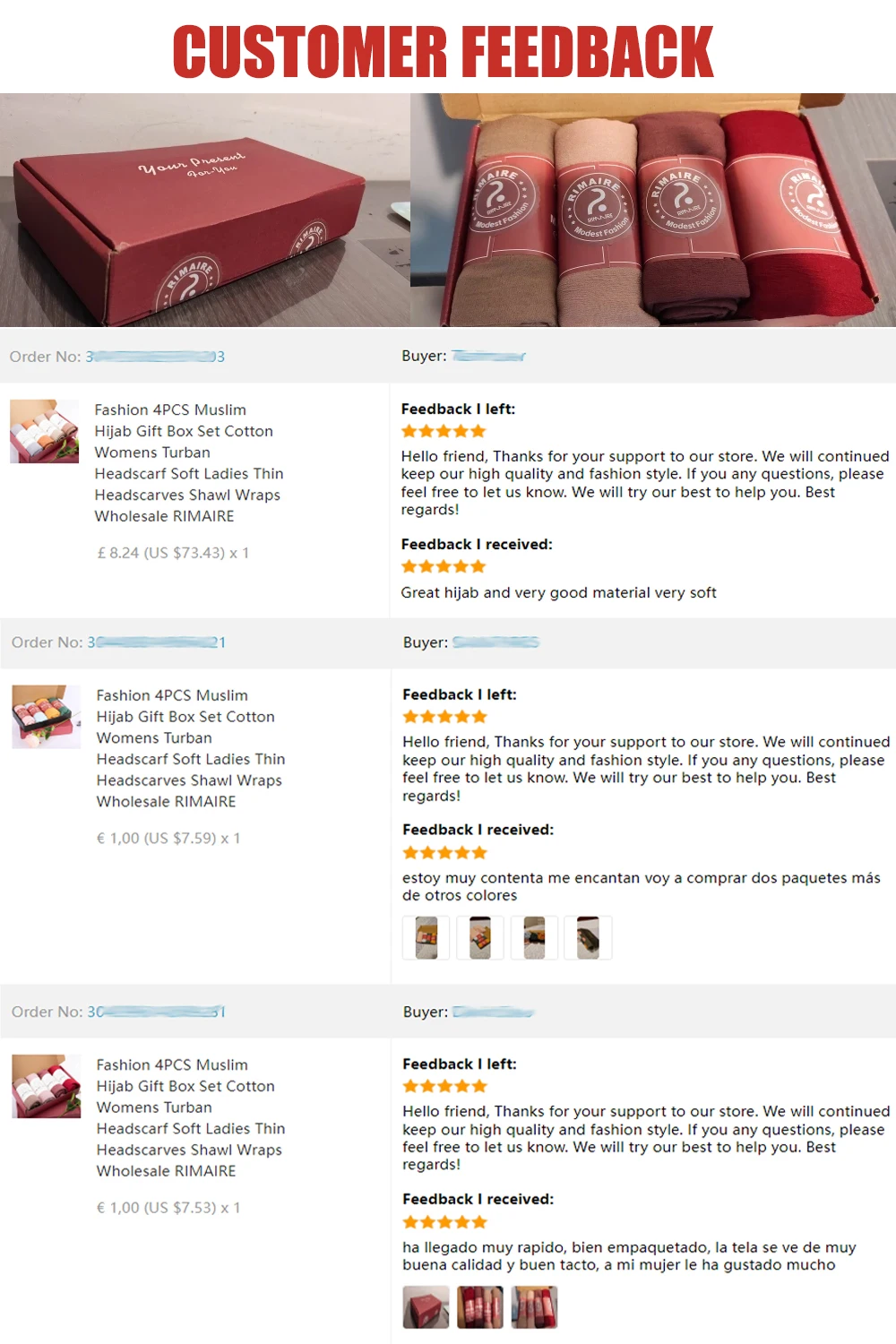Image resolution: width=896 pixels, height=1344 pixels.
Task: Click the first order's product title link
Action: (x=189, y=462)
